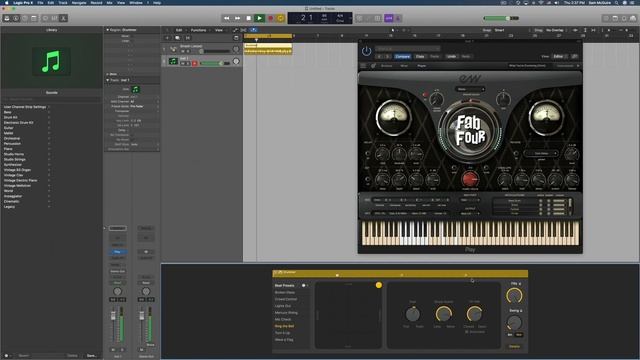The image size is (640, 360).
Task: Open the reverb preset dropdown in Fab Four
Action: pyautogui.click(x=541, y=153)
